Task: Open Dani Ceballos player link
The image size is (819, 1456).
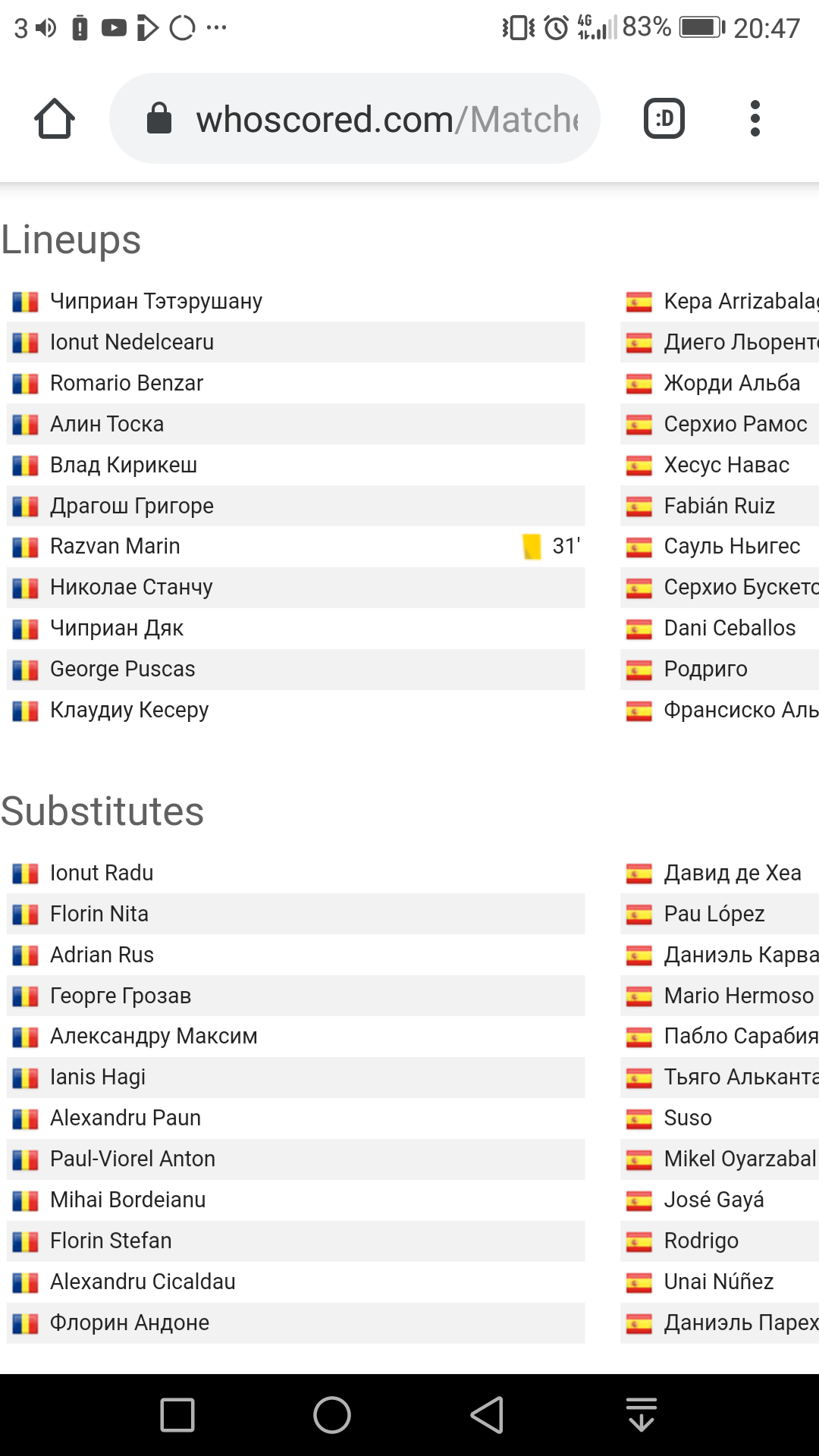Action: (x=730, y=628)
